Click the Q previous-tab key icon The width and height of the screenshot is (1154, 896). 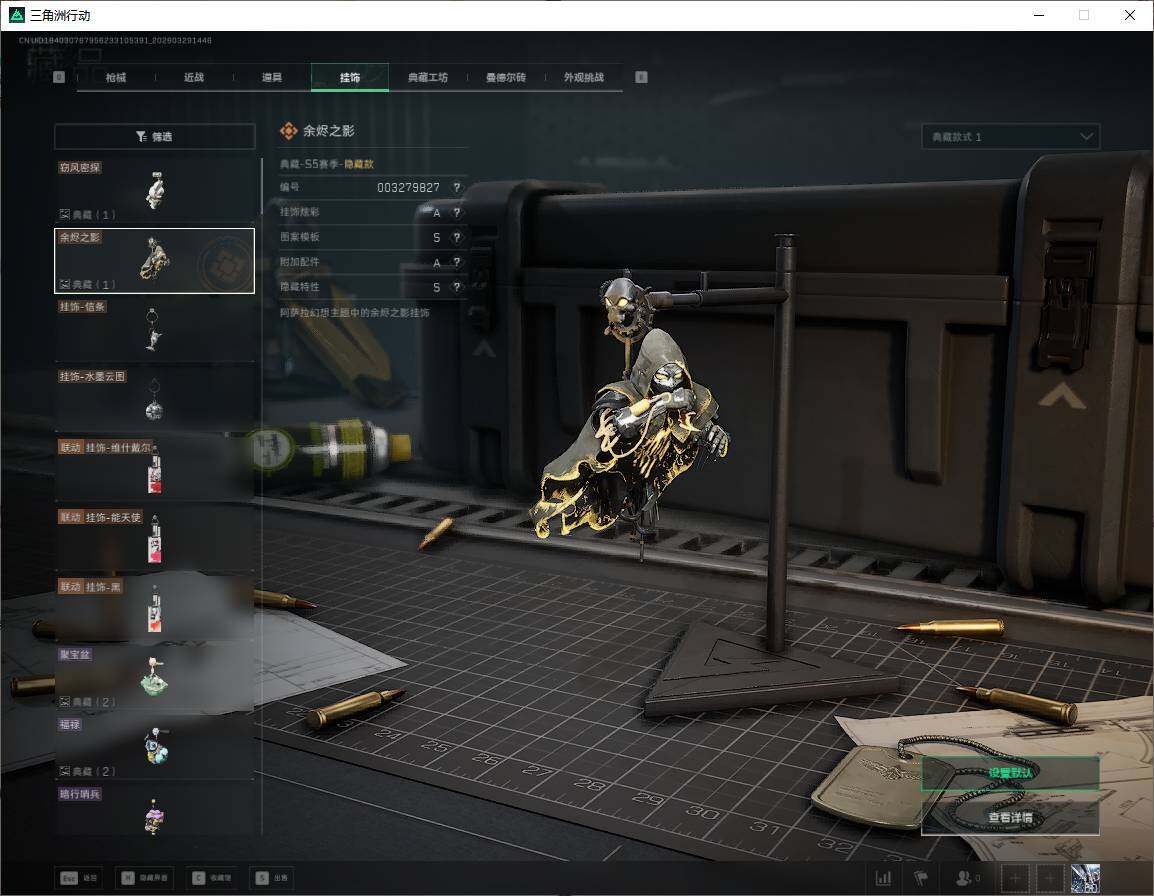pyautogui.click(x=59, y=77)
